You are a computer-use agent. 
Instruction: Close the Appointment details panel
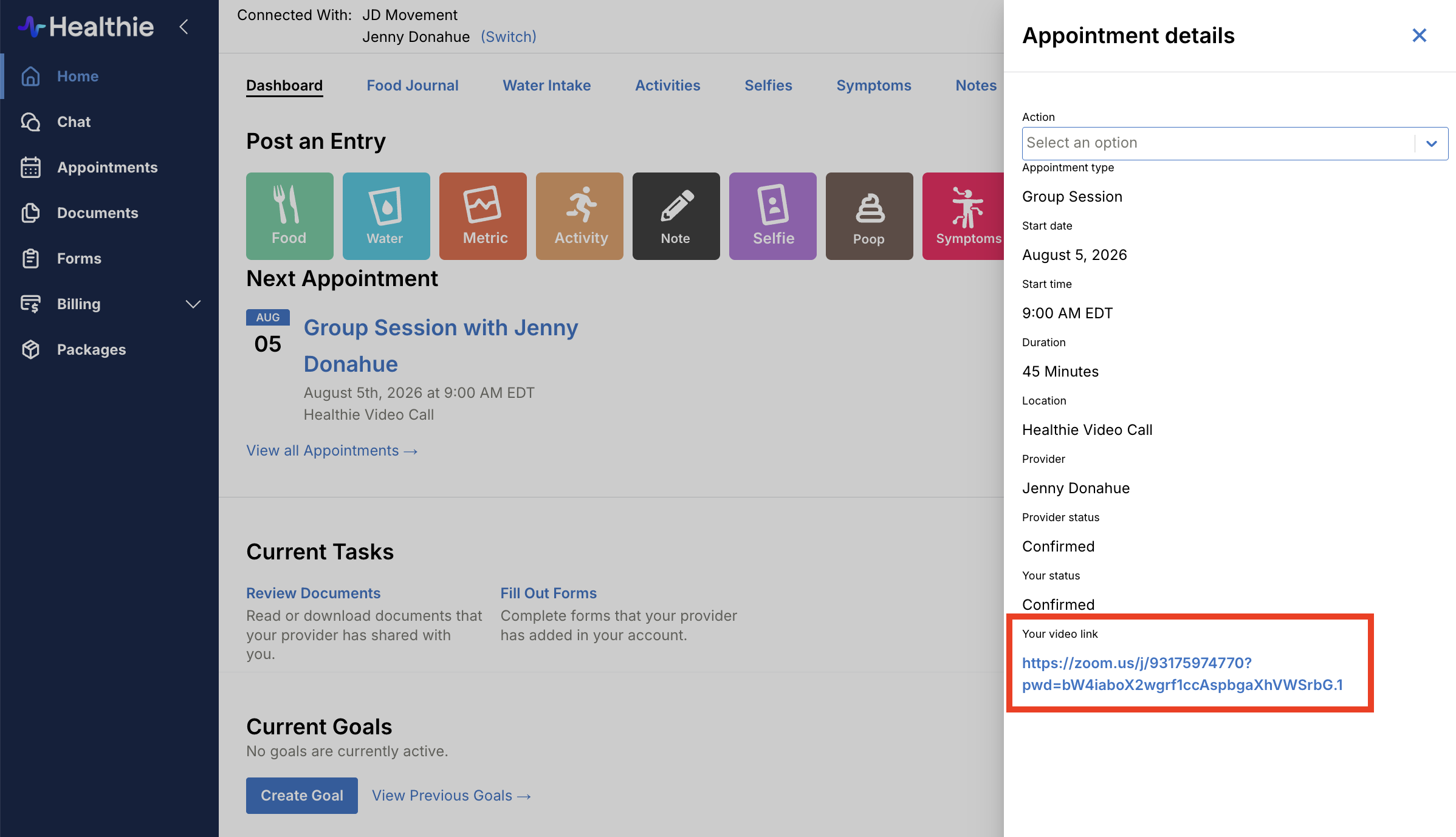click(x=1420, y=35)
